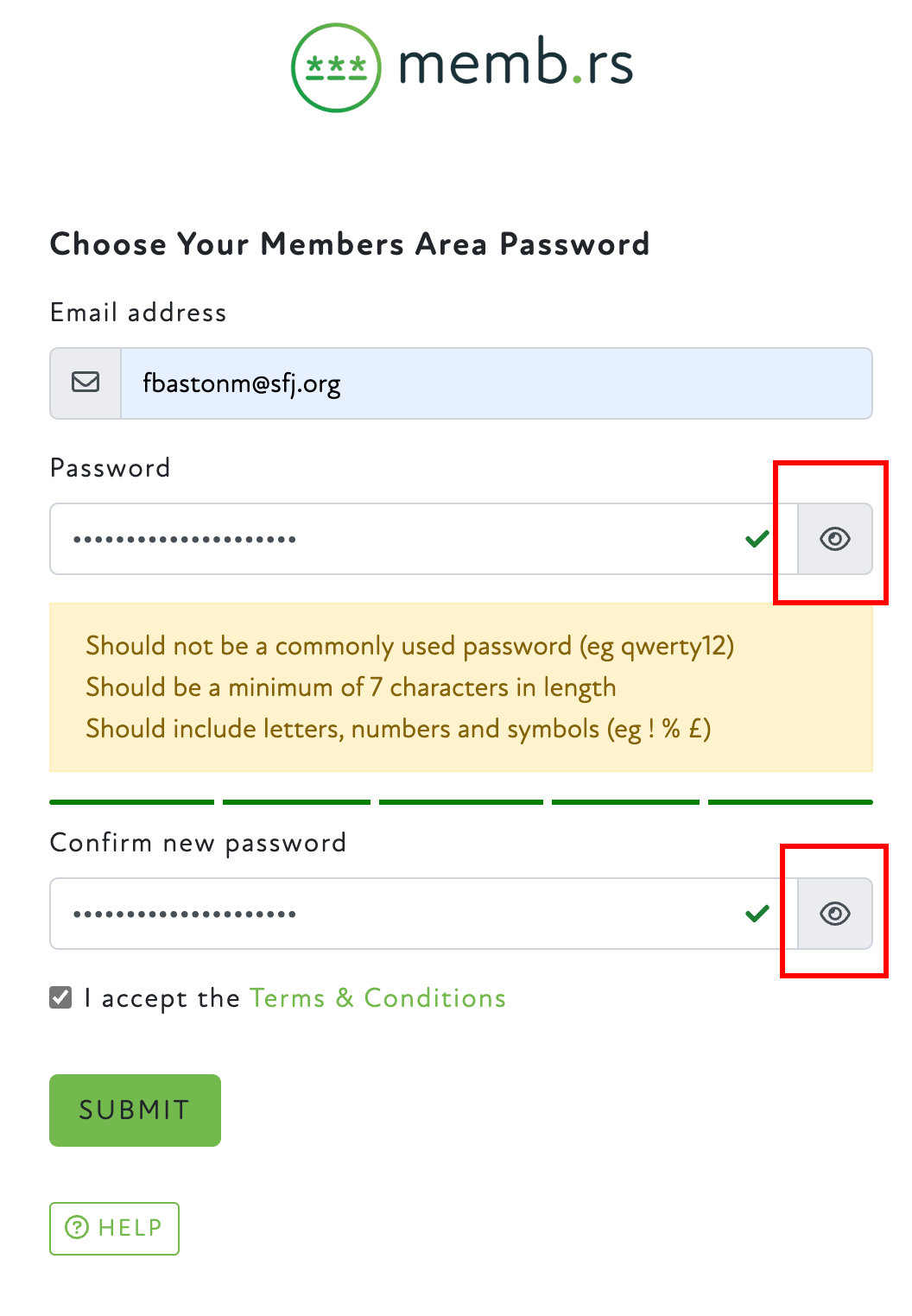Click the question mark icon in the Help button

[77, 1227]
